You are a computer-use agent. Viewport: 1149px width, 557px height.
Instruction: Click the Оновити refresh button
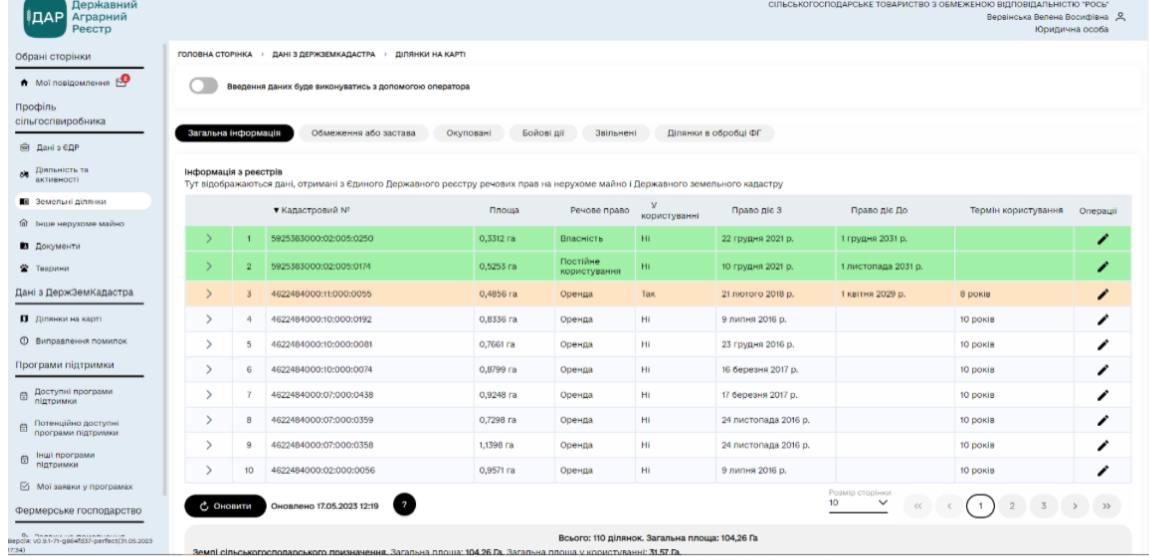(224, 505)
